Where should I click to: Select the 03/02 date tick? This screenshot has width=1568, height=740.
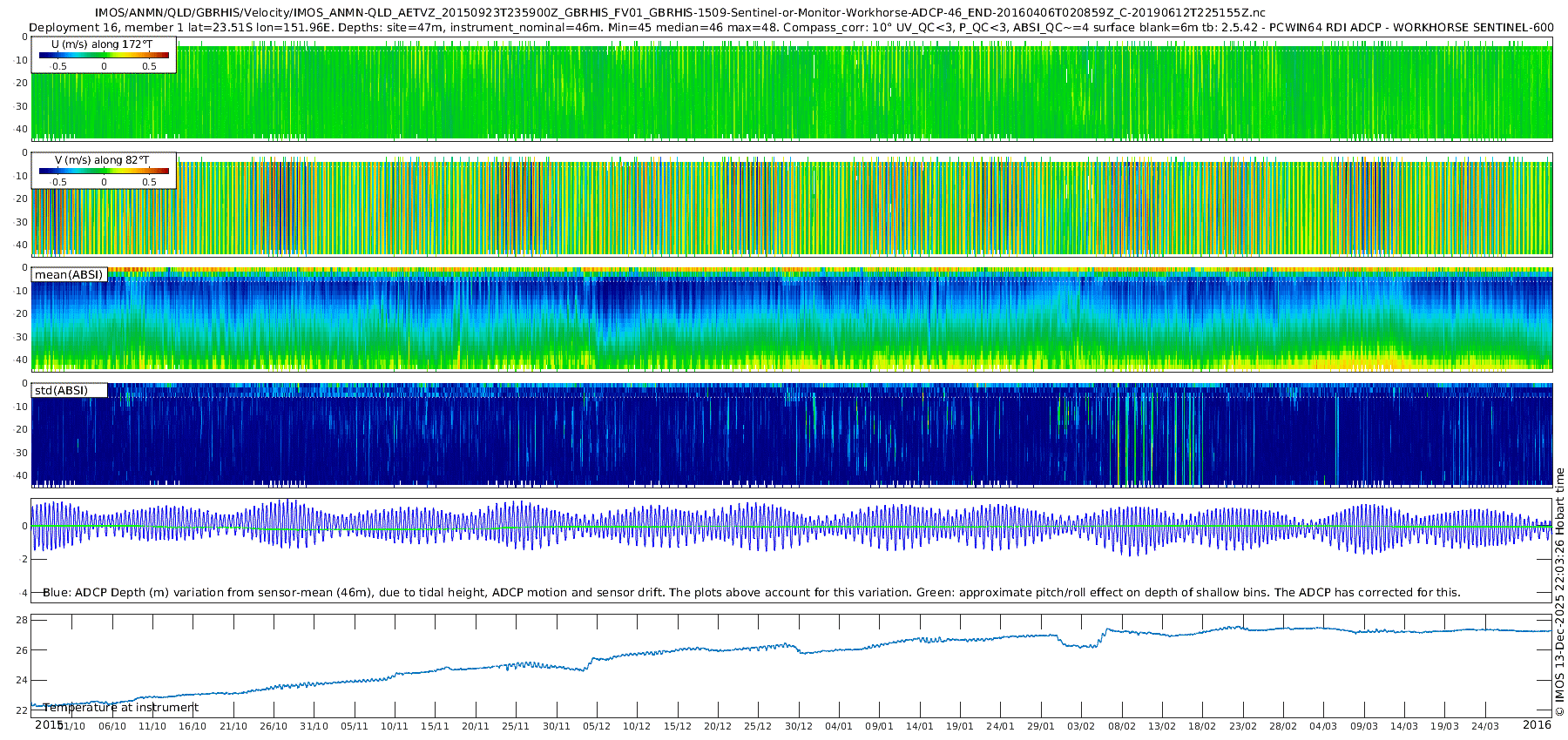click(x=1081, y=726)
